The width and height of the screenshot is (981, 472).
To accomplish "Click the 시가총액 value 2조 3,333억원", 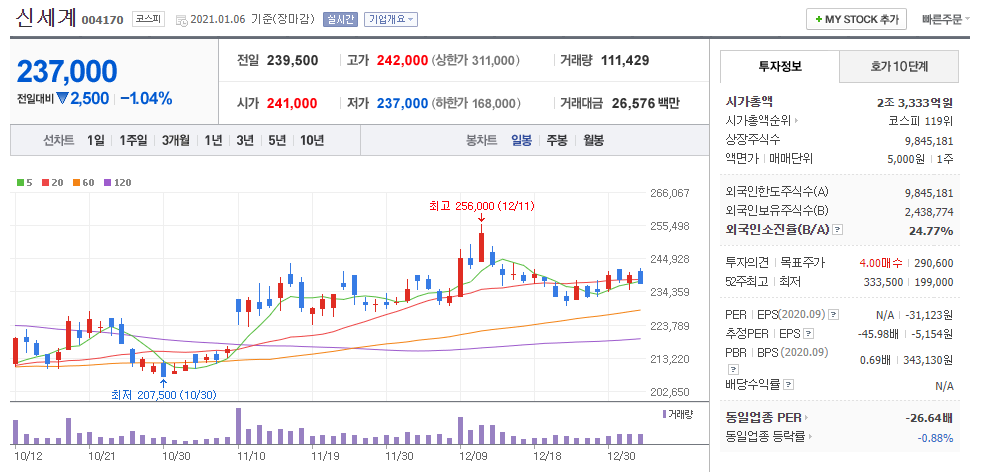I will point(915,103).
